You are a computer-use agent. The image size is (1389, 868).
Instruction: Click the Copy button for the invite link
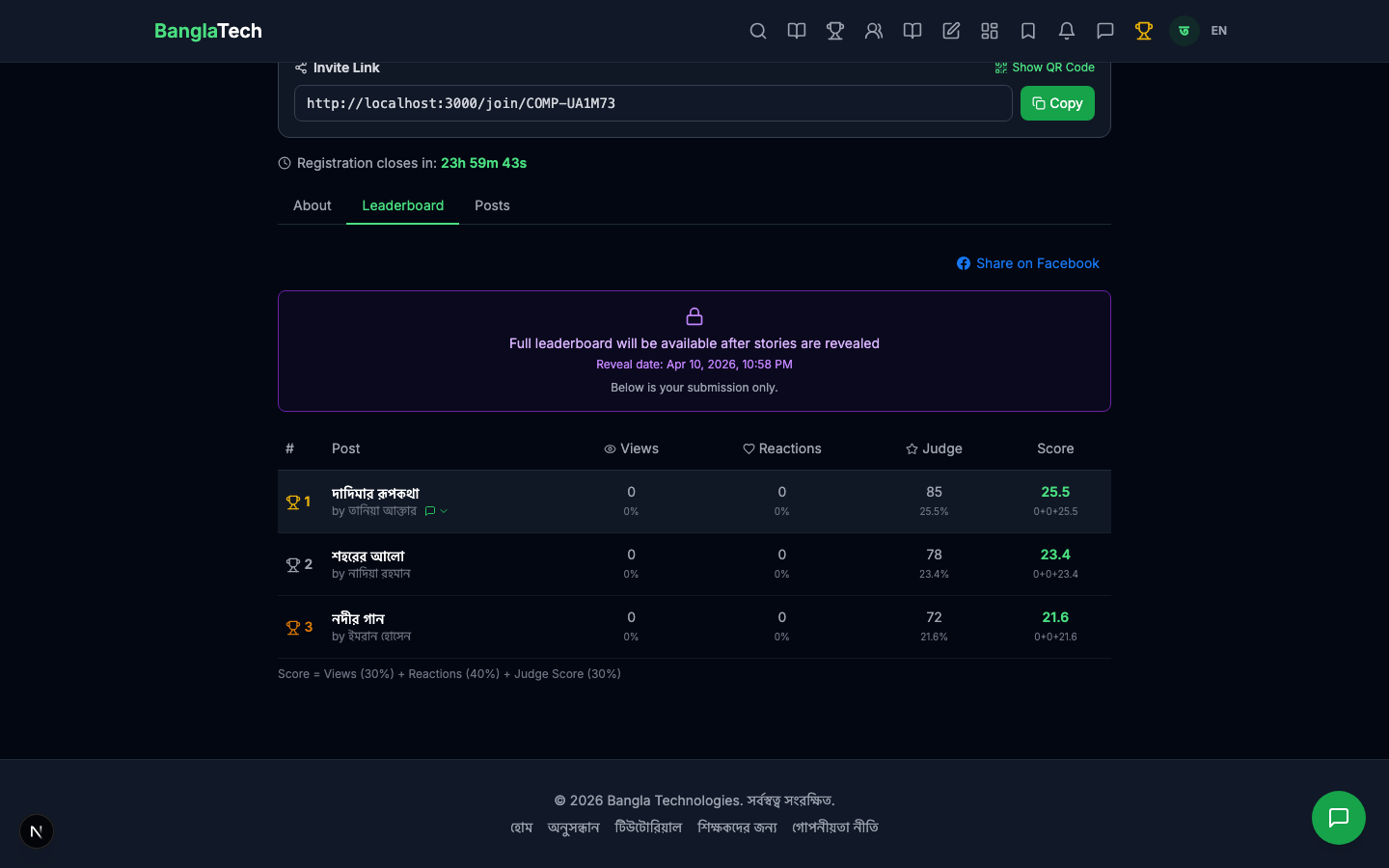pyautogui.click(x=1057, y=103)
